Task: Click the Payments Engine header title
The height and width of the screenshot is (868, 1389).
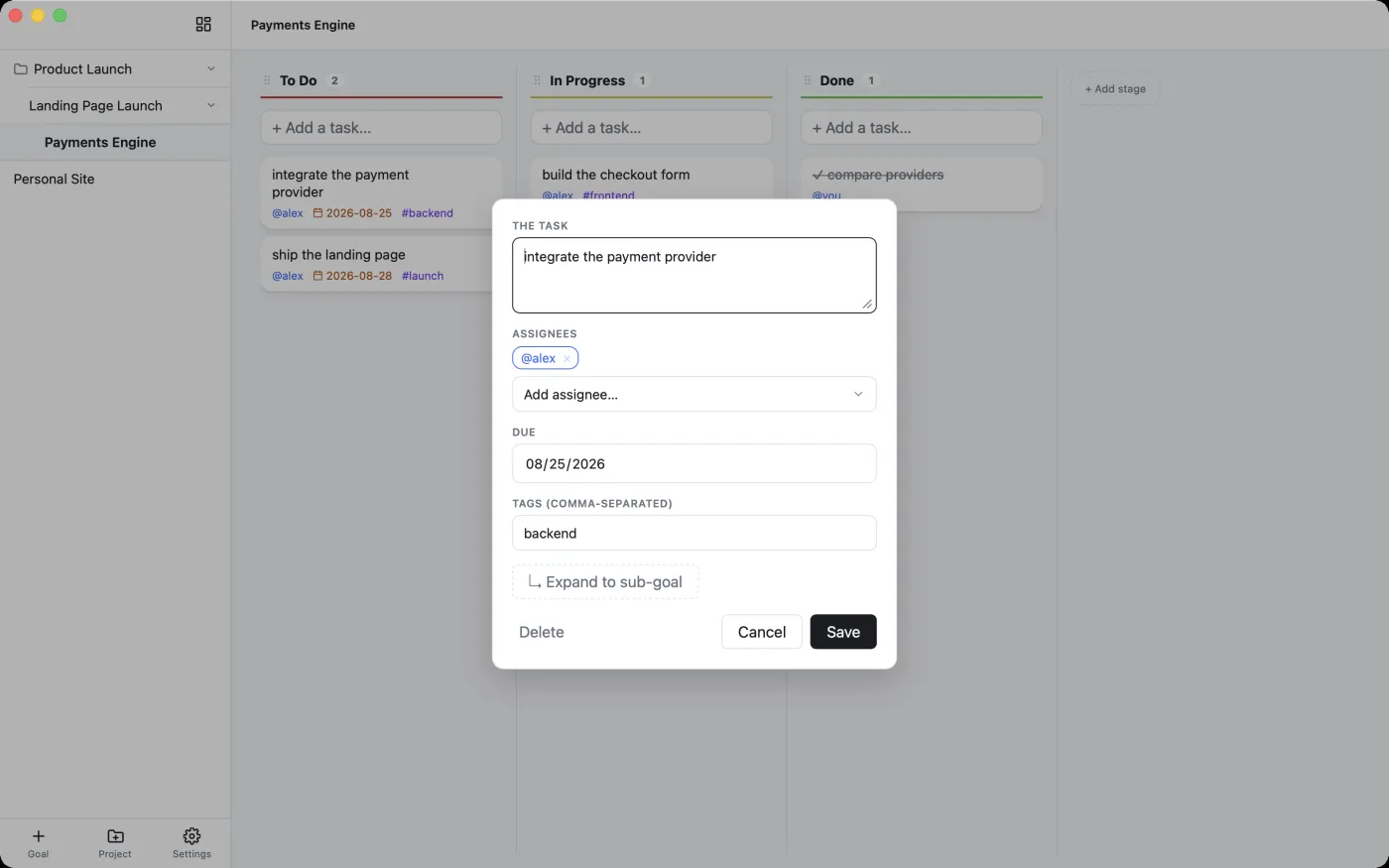Action: (x=303, y=25)
